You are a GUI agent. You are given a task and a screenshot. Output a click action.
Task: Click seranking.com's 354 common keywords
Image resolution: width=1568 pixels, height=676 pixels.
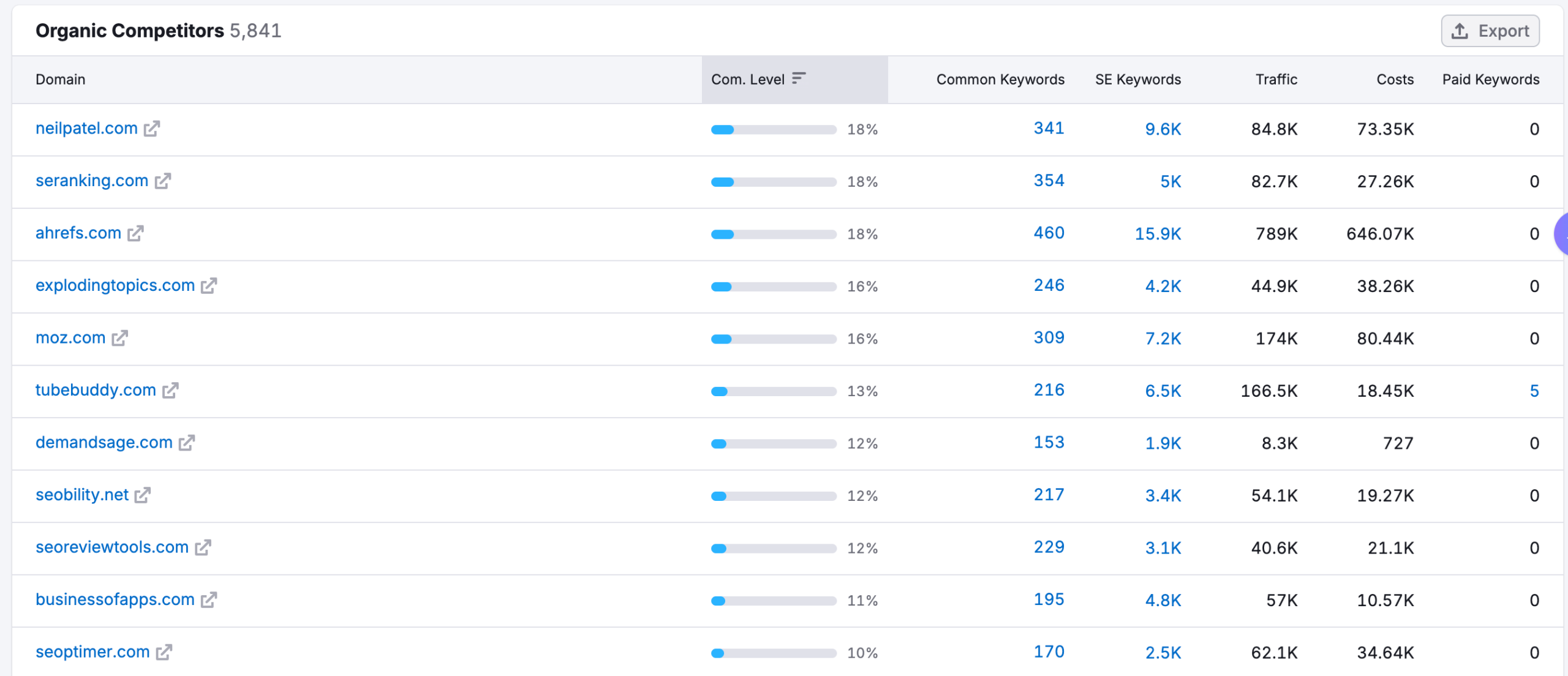(1049, 181)
